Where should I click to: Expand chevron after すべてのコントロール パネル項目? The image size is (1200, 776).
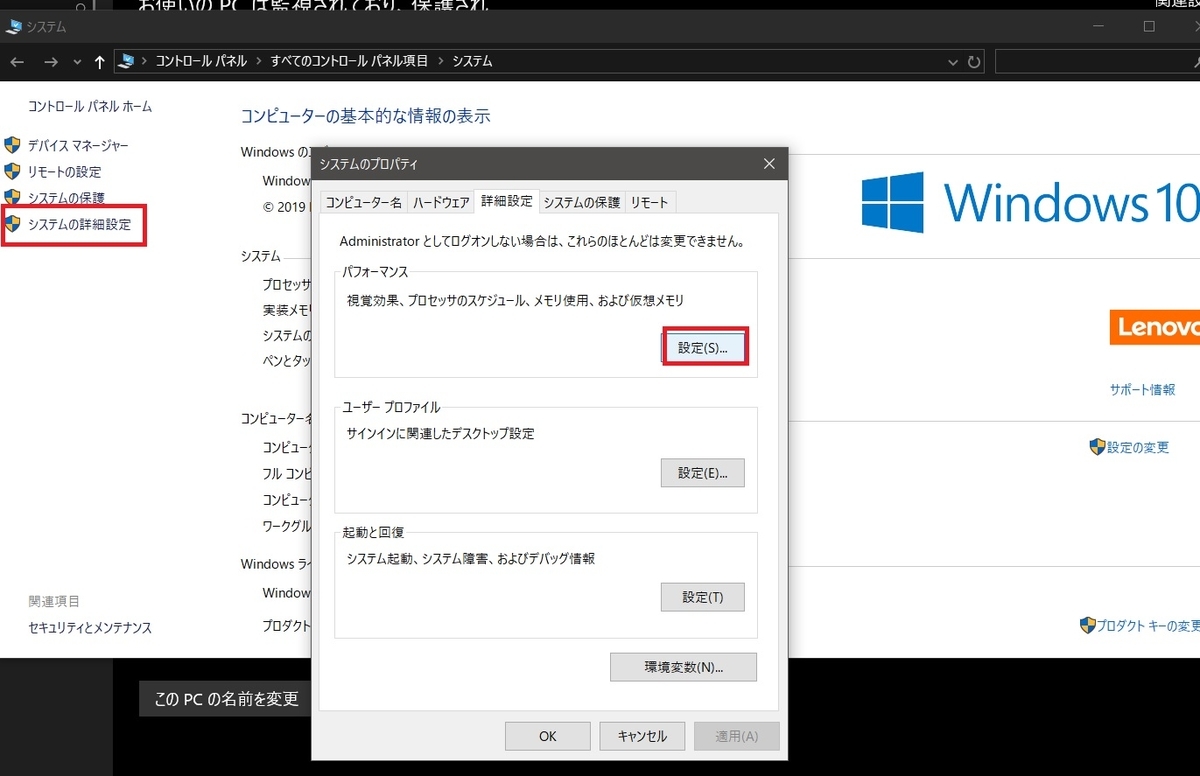click(440, 61)
